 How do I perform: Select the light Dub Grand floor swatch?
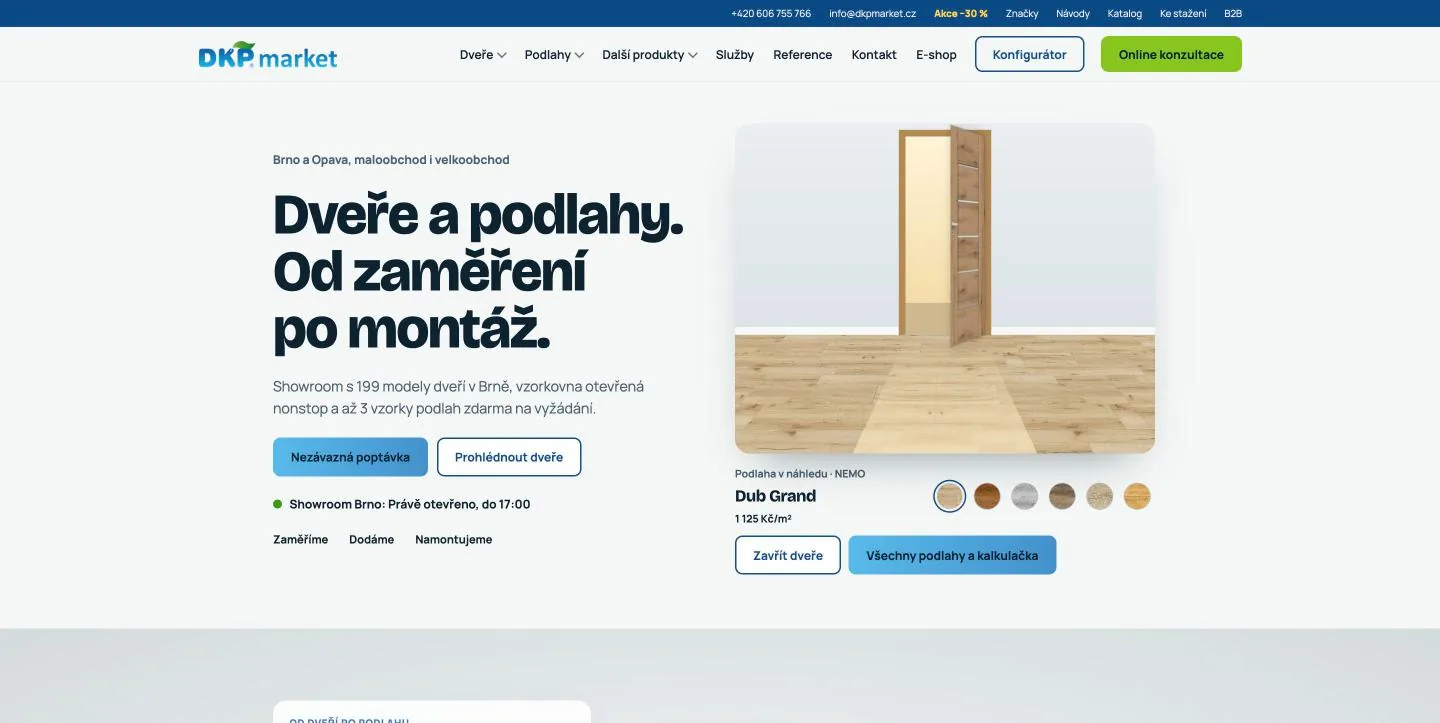click(950, 496)
